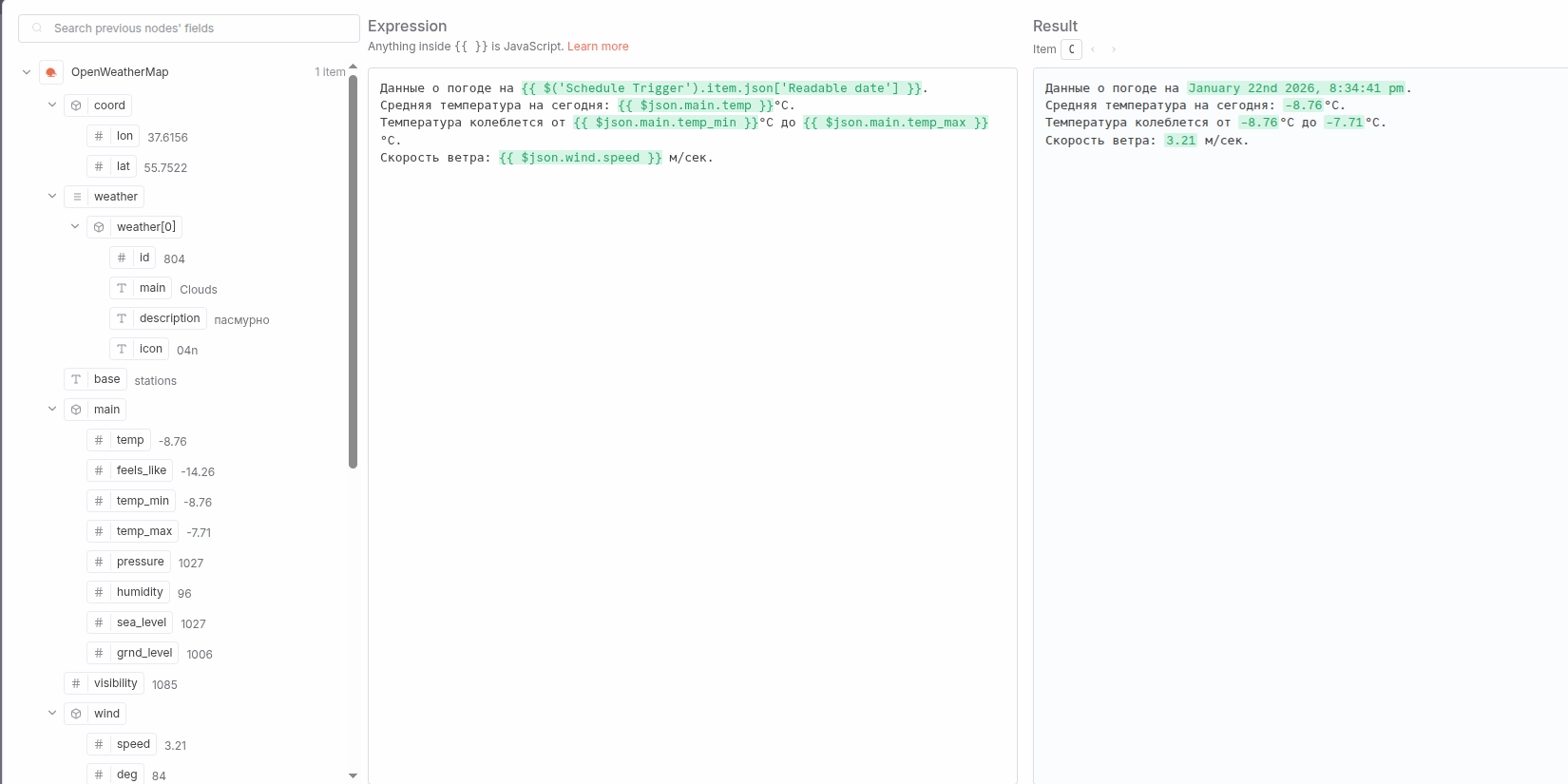The height and width of the screenshot is (784, 1568).
Task: Select the pressure field pill
Action: coord(140,562)
